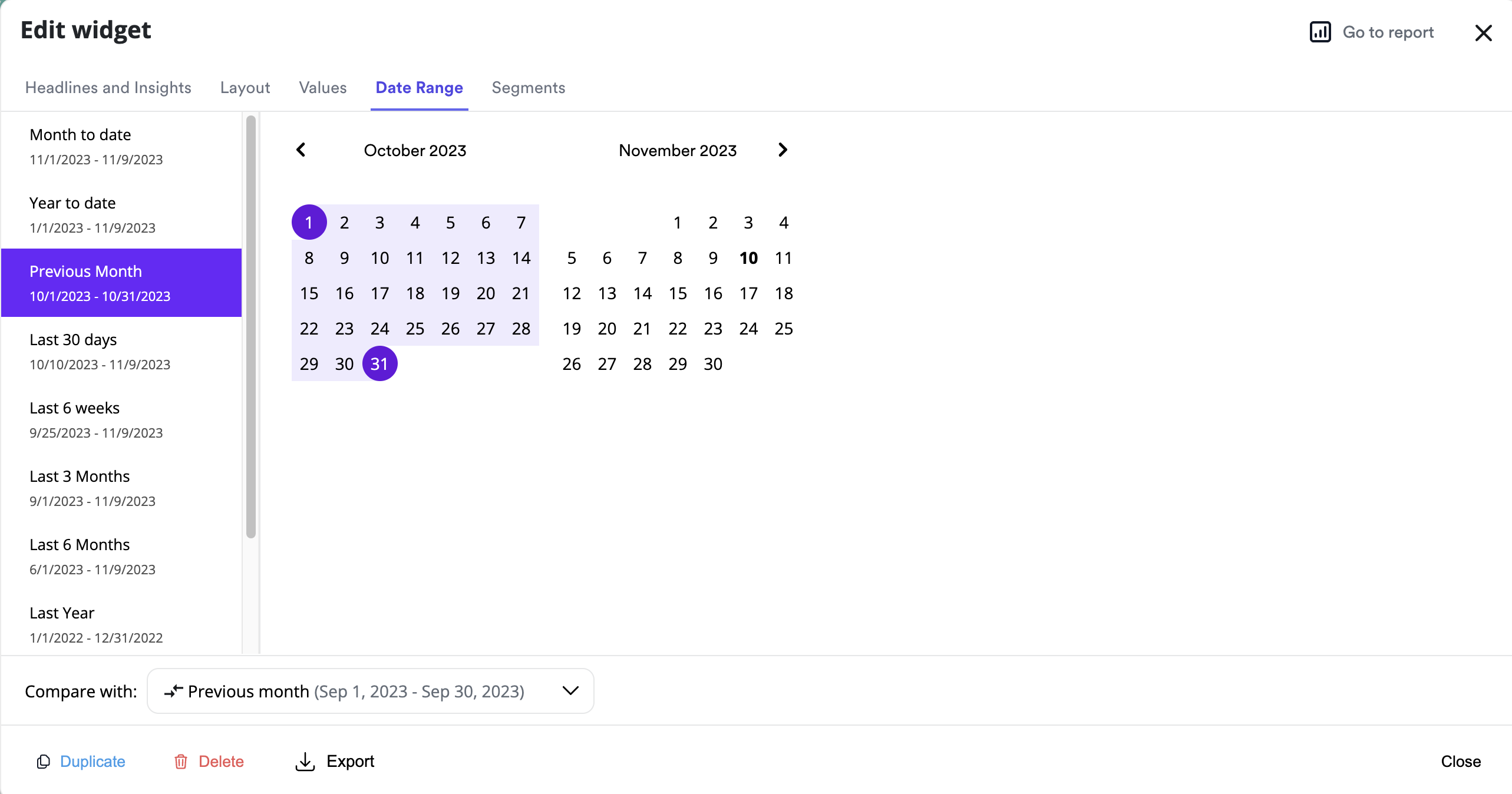Screen dimensions: 1512x794
Task: Click the compare arrows icon in dropdown
Action: (x=173, y=691)
